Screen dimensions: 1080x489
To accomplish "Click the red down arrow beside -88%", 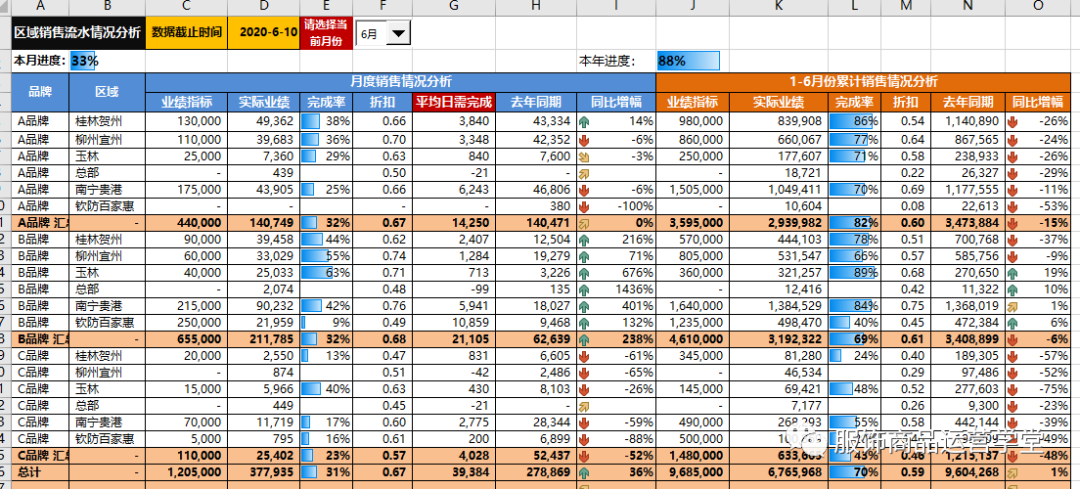I will point(585,439).
